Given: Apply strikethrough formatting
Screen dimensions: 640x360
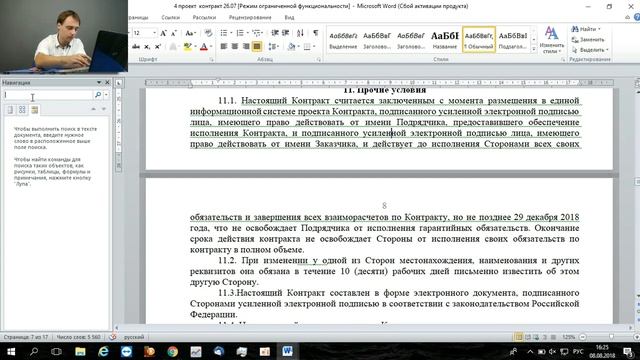Looking at the screenshot, I should (x=136, y=47).
